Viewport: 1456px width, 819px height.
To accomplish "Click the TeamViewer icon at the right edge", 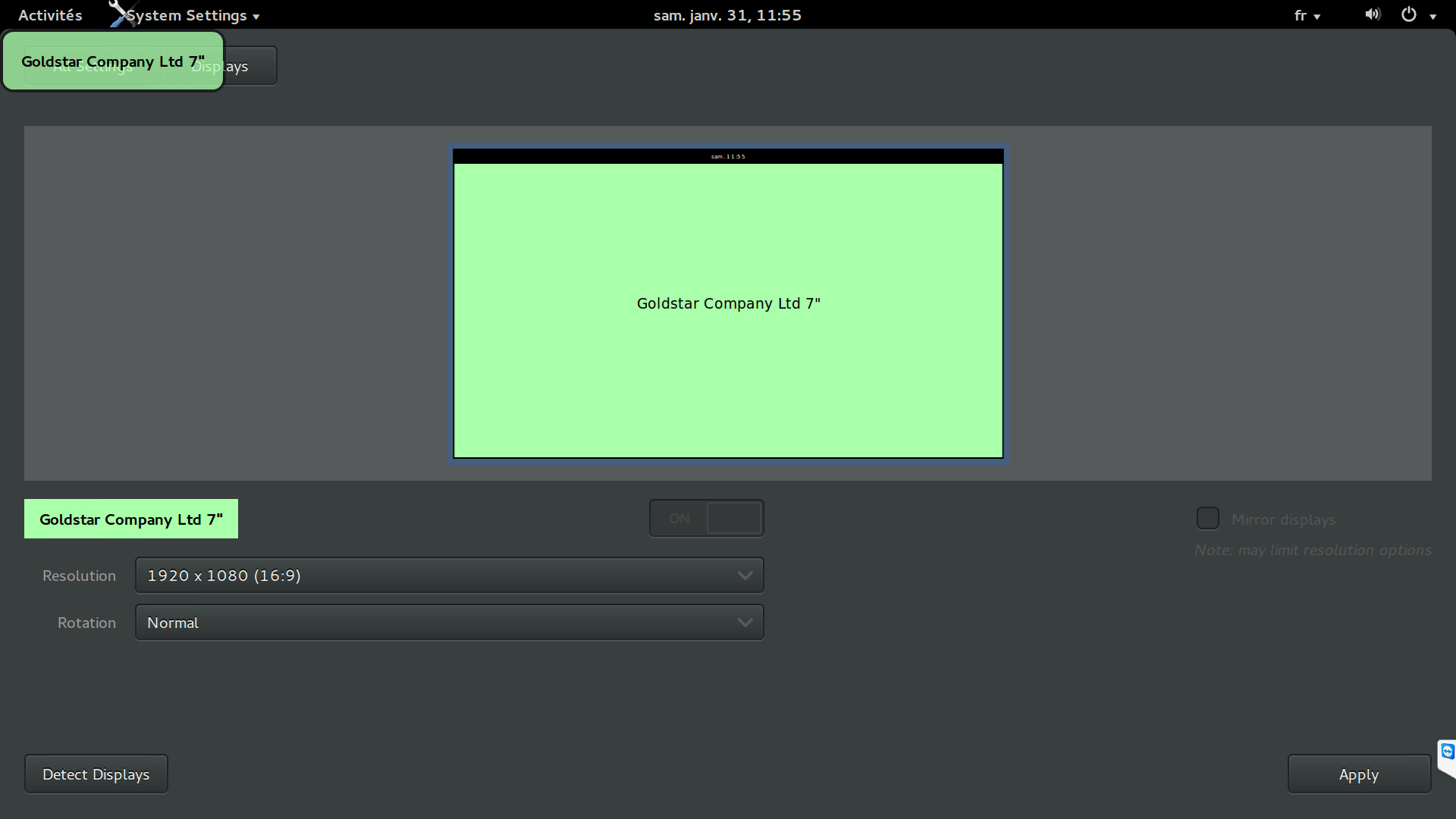I will tap(1448, 752).
